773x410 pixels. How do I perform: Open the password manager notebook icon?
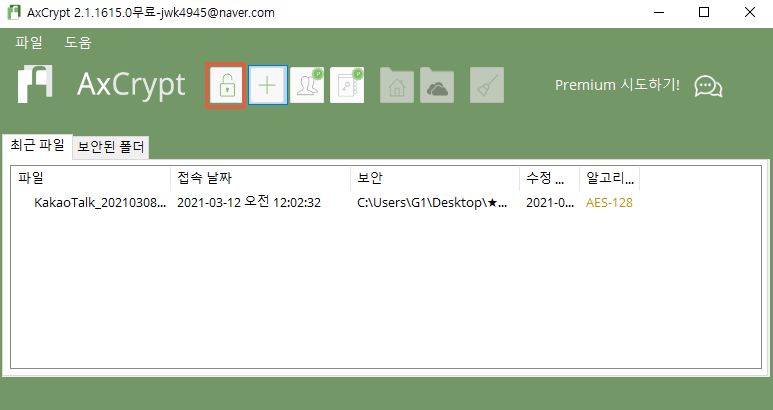pos(347,85)
